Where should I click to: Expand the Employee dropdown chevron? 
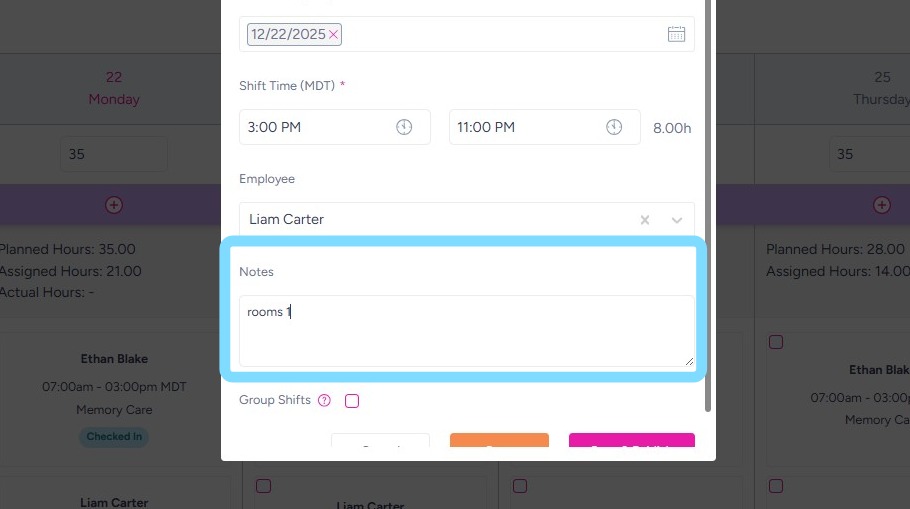677,220
